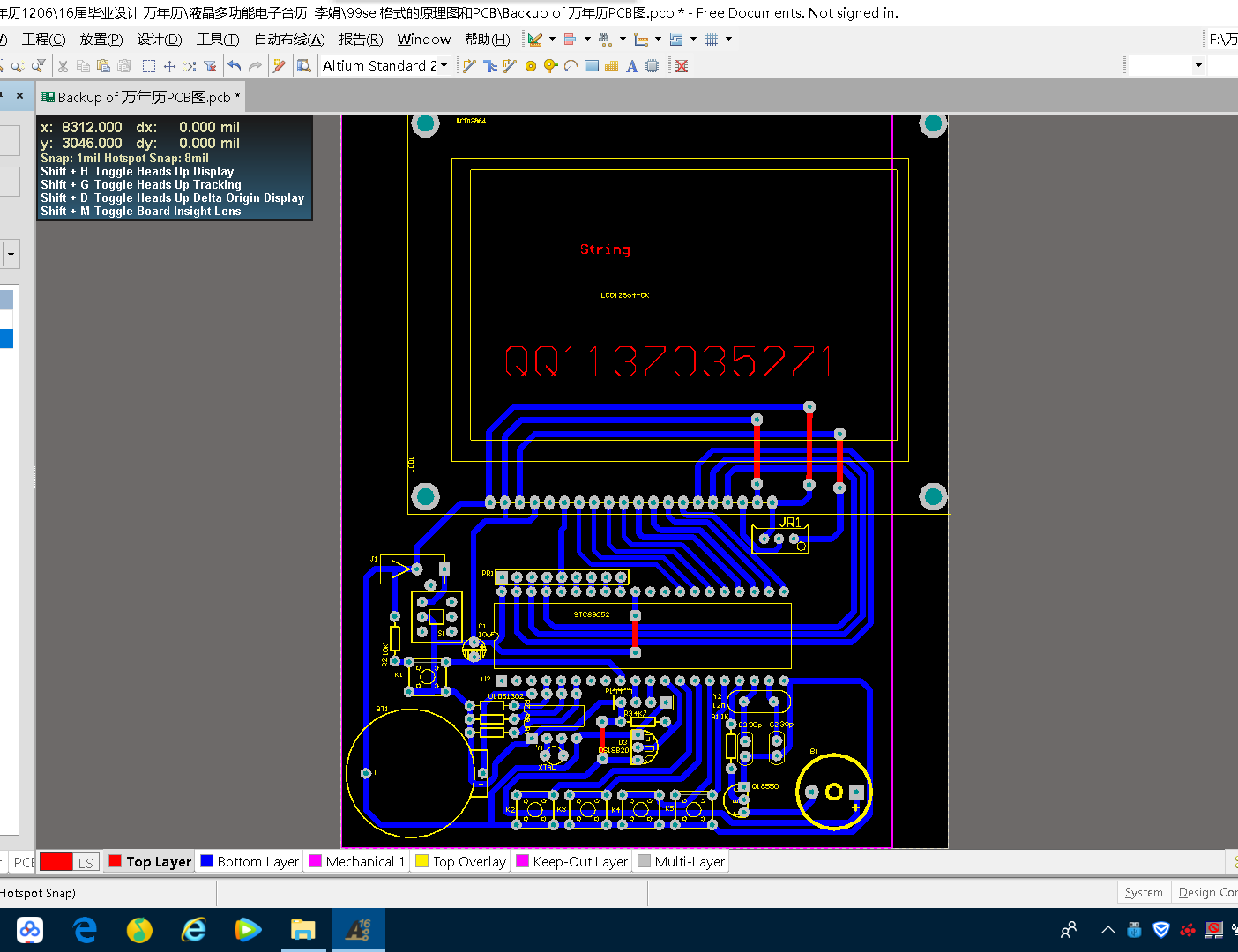The height and width of the screenshot is (952, 1238).
Task: Click the LS layer set button
Action: [86, 863]
